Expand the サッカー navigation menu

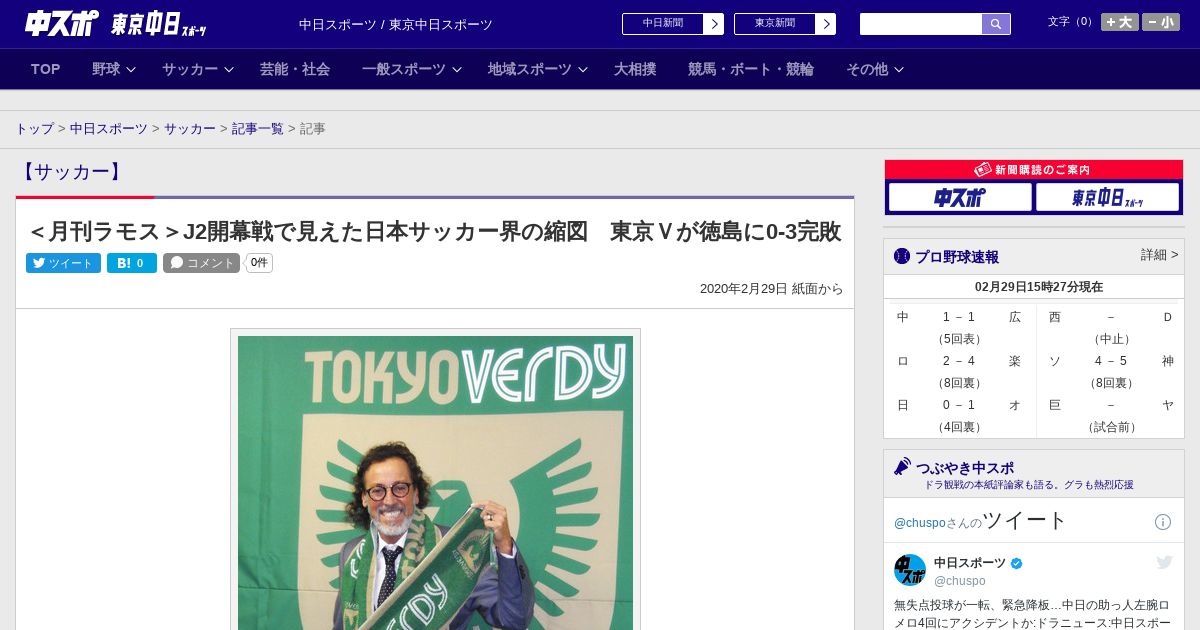click(x=198, y=69)
